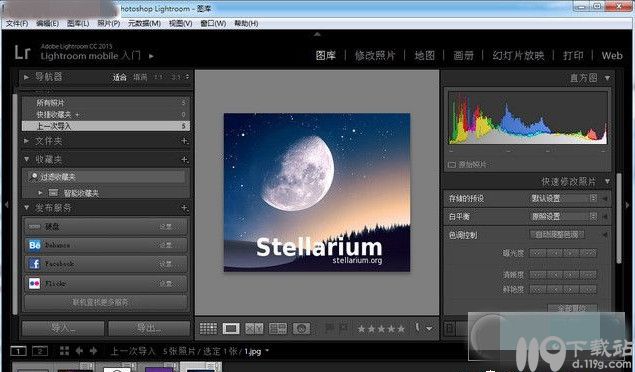Viewport: 635px width, 372px height.
Task: Hide the top module panel with the arrow
Action: (317, 34)
